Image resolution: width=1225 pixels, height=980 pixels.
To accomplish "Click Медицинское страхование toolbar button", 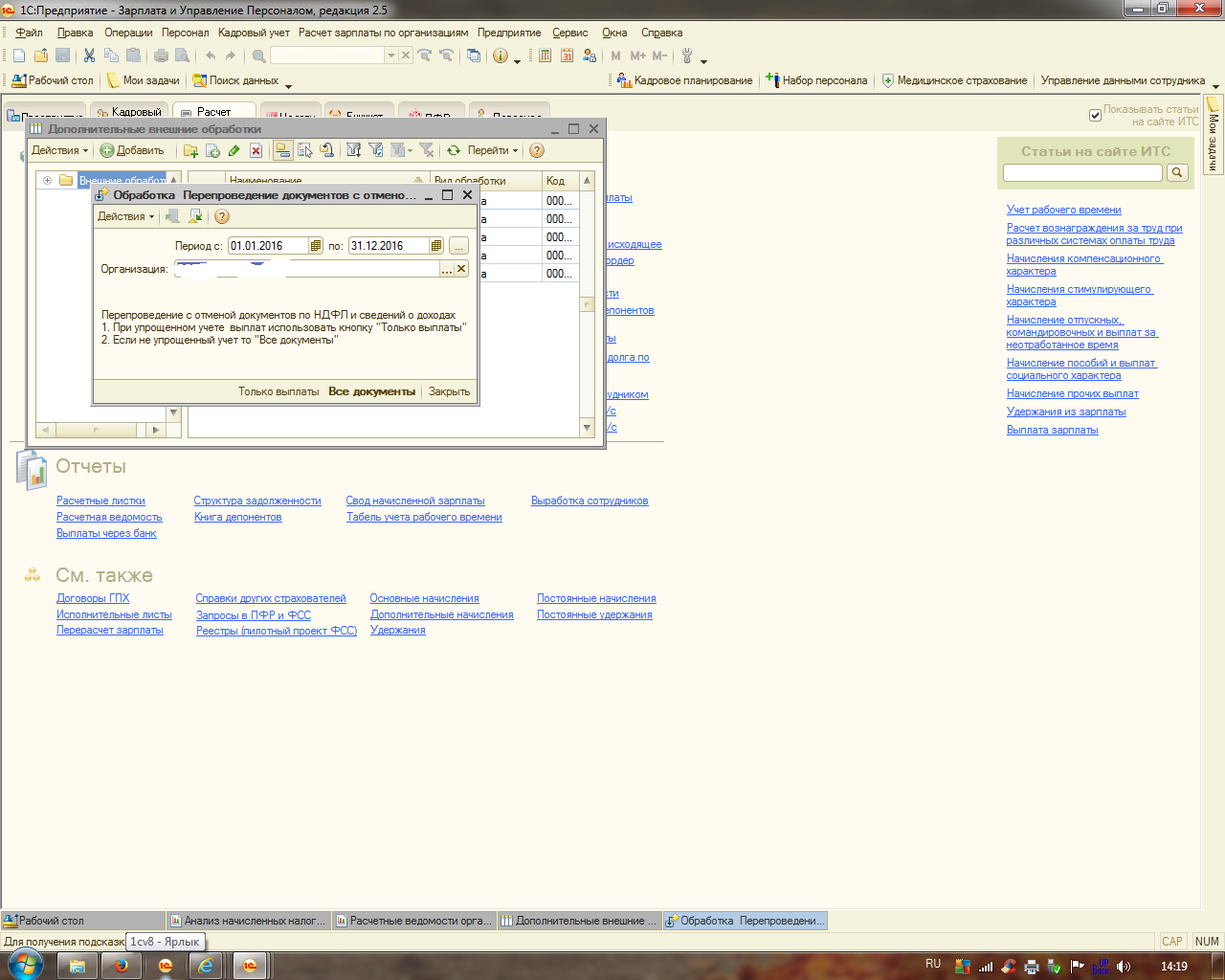I will (x=954, y=80).
